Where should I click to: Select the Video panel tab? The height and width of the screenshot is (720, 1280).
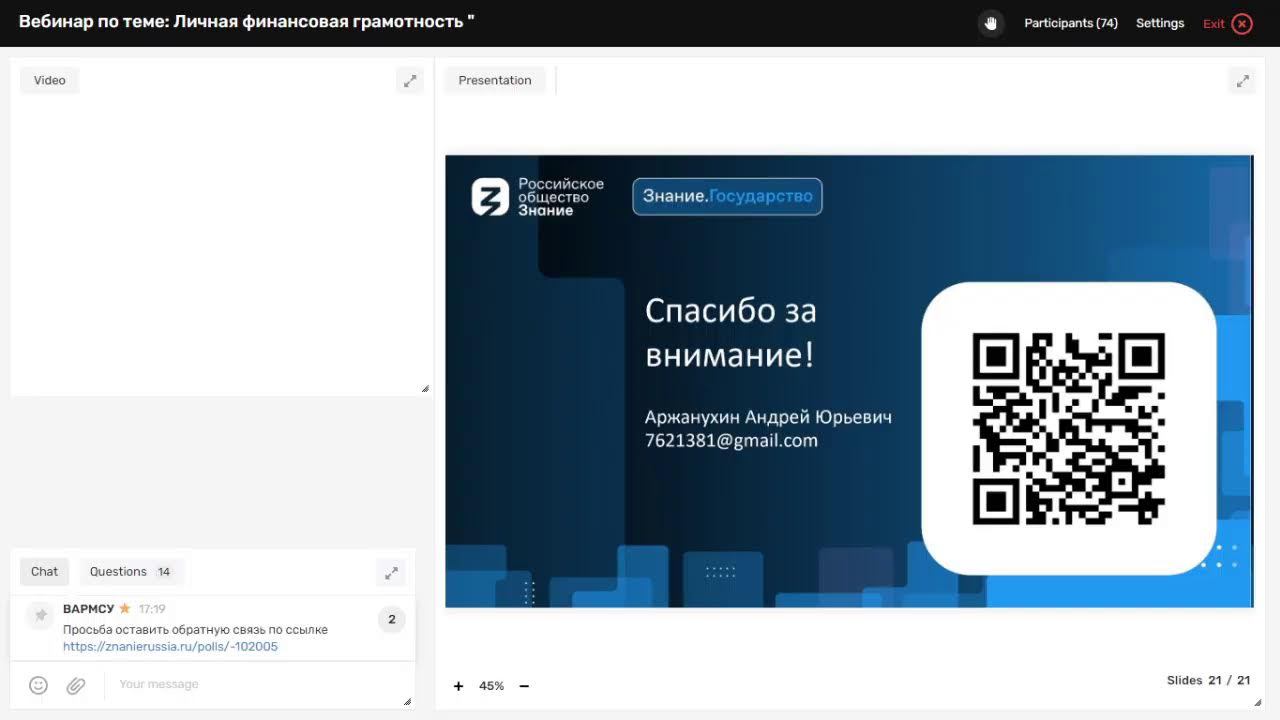tap(49, 80)
